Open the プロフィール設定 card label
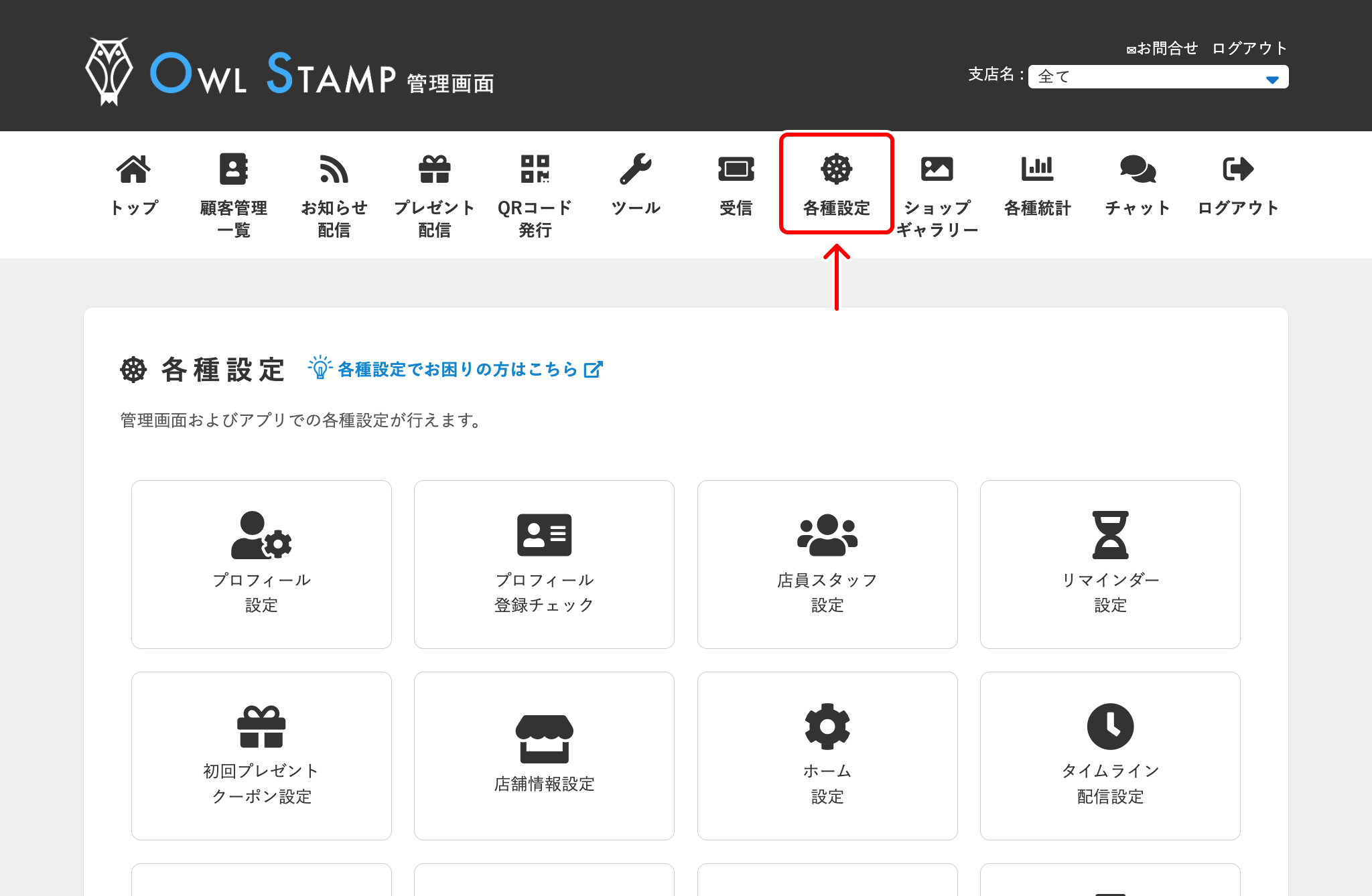Screen dimensions: 1372x896 tap(261, 593)
